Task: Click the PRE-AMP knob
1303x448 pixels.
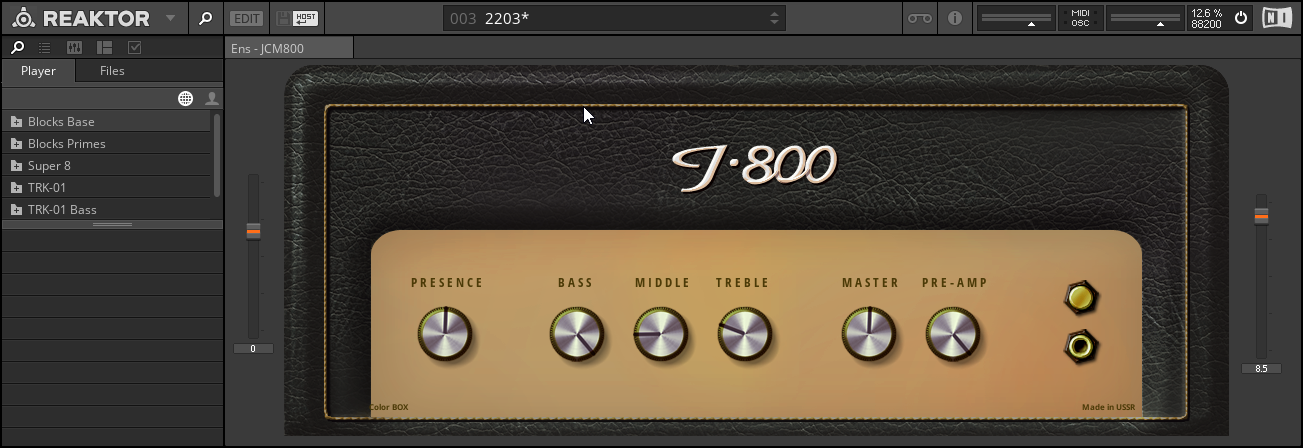Action: point(953,334)
